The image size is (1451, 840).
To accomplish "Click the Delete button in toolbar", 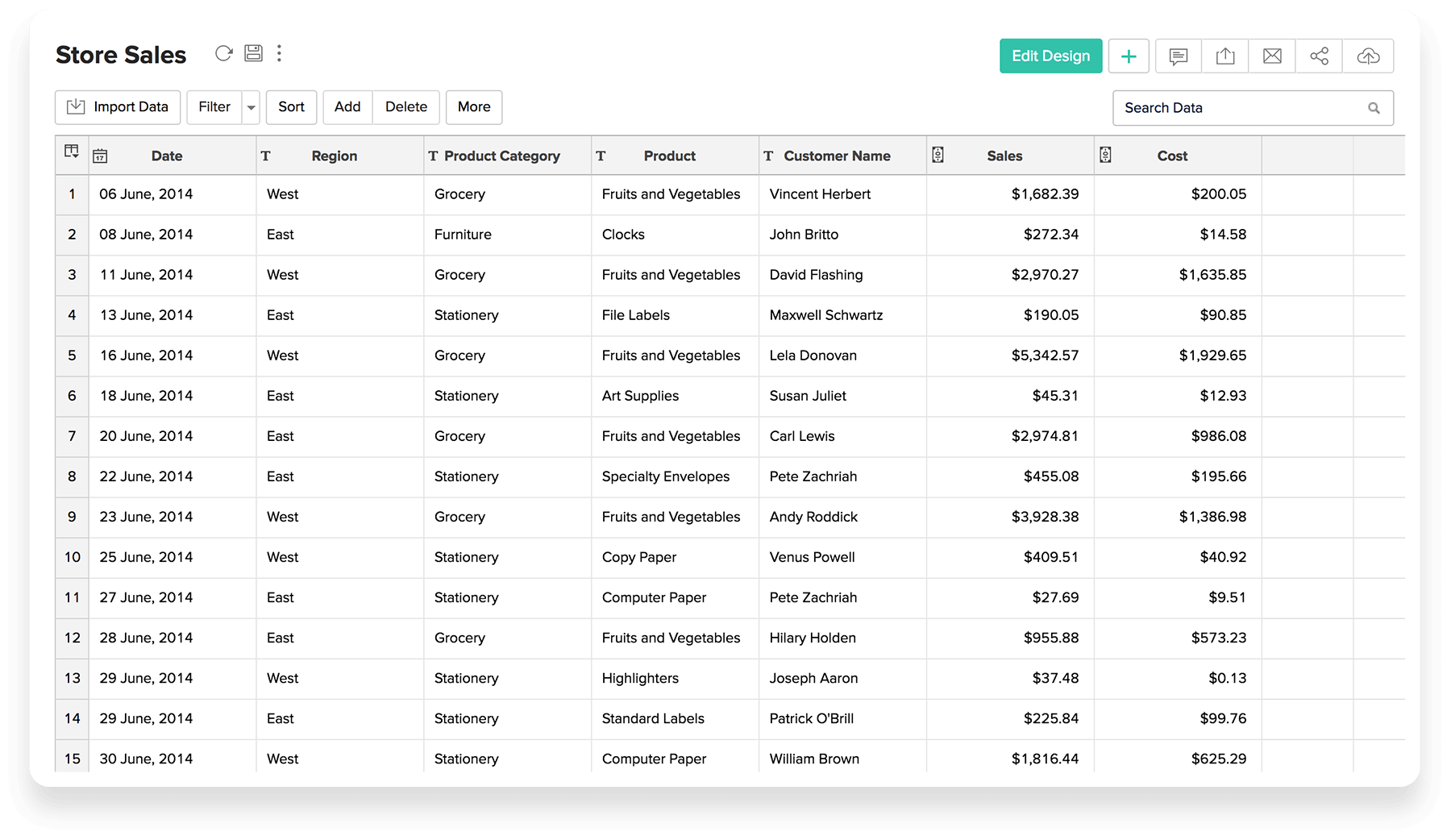I will coord(406,107).
